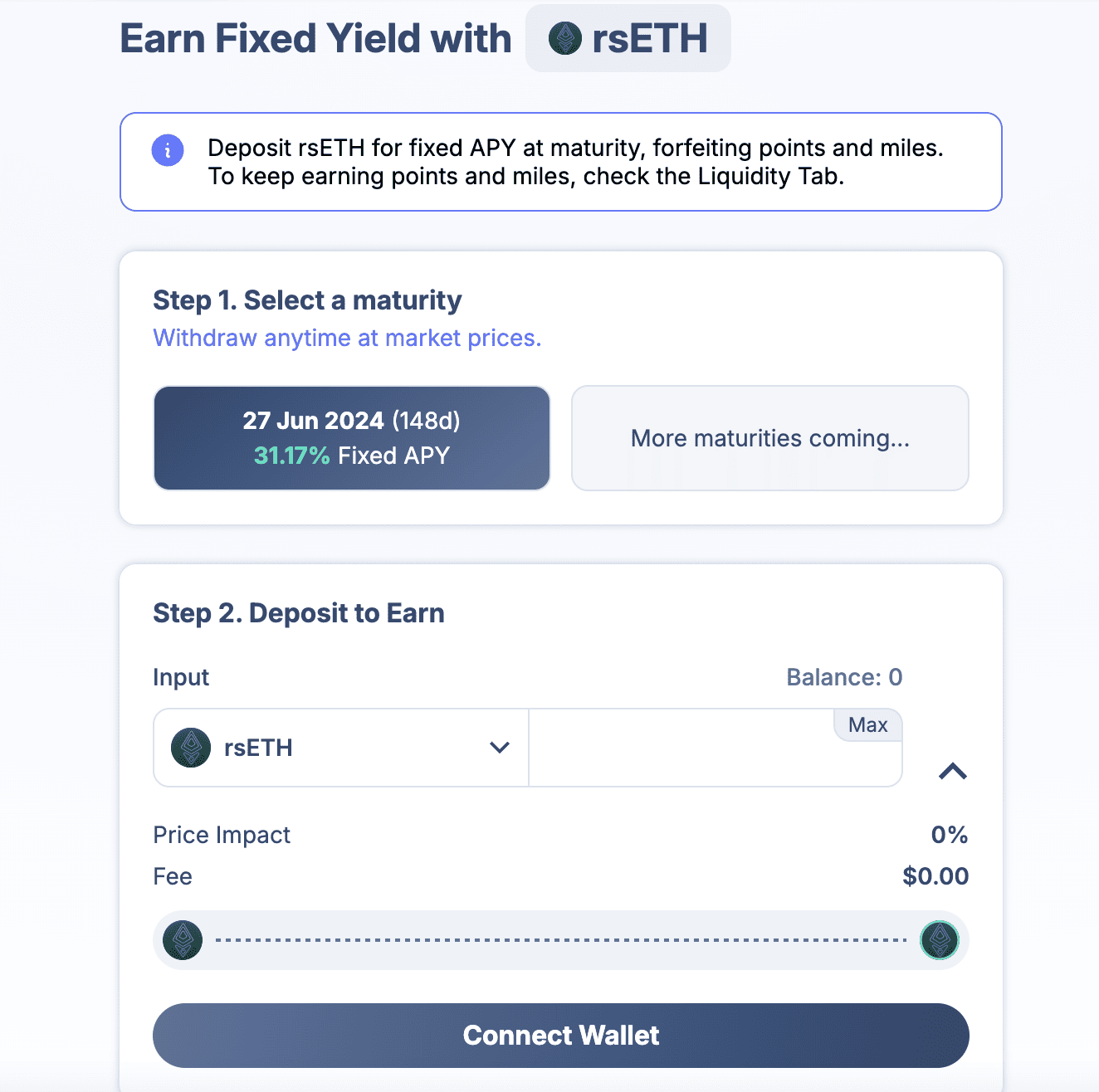This screenshot has width=1099, height=1092.
Task: Click the dotted route line between tokens
Action: pos(561,940)
